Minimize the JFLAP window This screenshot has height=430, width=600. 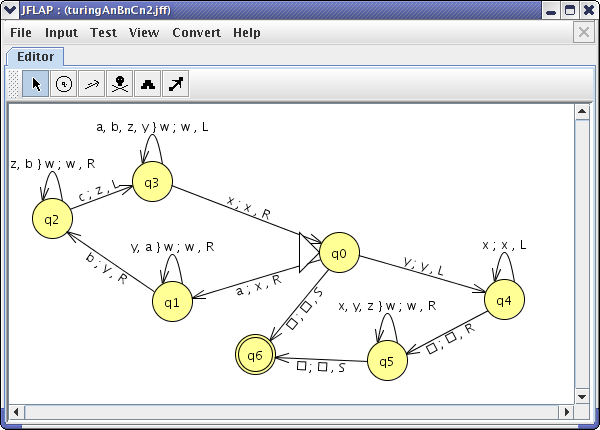pyautogui.click(x=551, y=10)
